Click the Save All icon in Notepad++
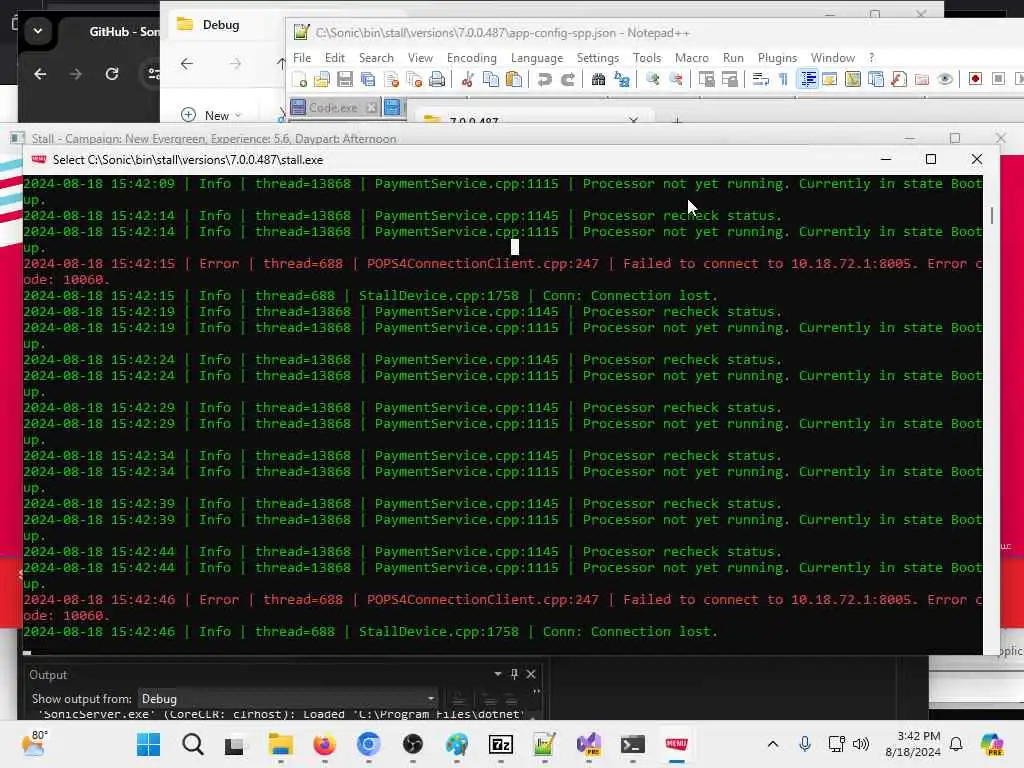 pos(368,80)
